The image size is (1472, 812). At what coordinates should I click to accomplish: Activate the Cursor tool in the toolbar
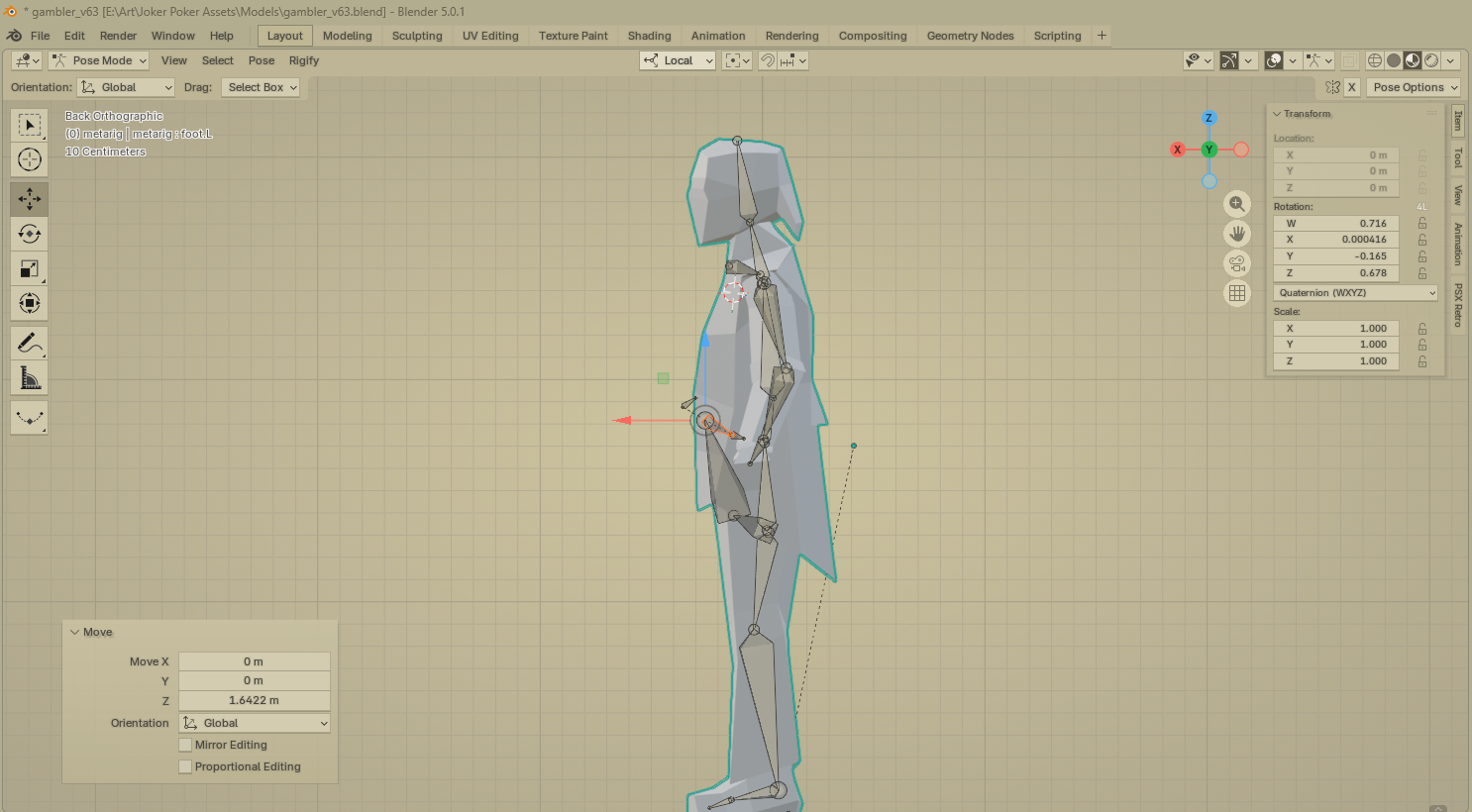[x=30, y=159]
